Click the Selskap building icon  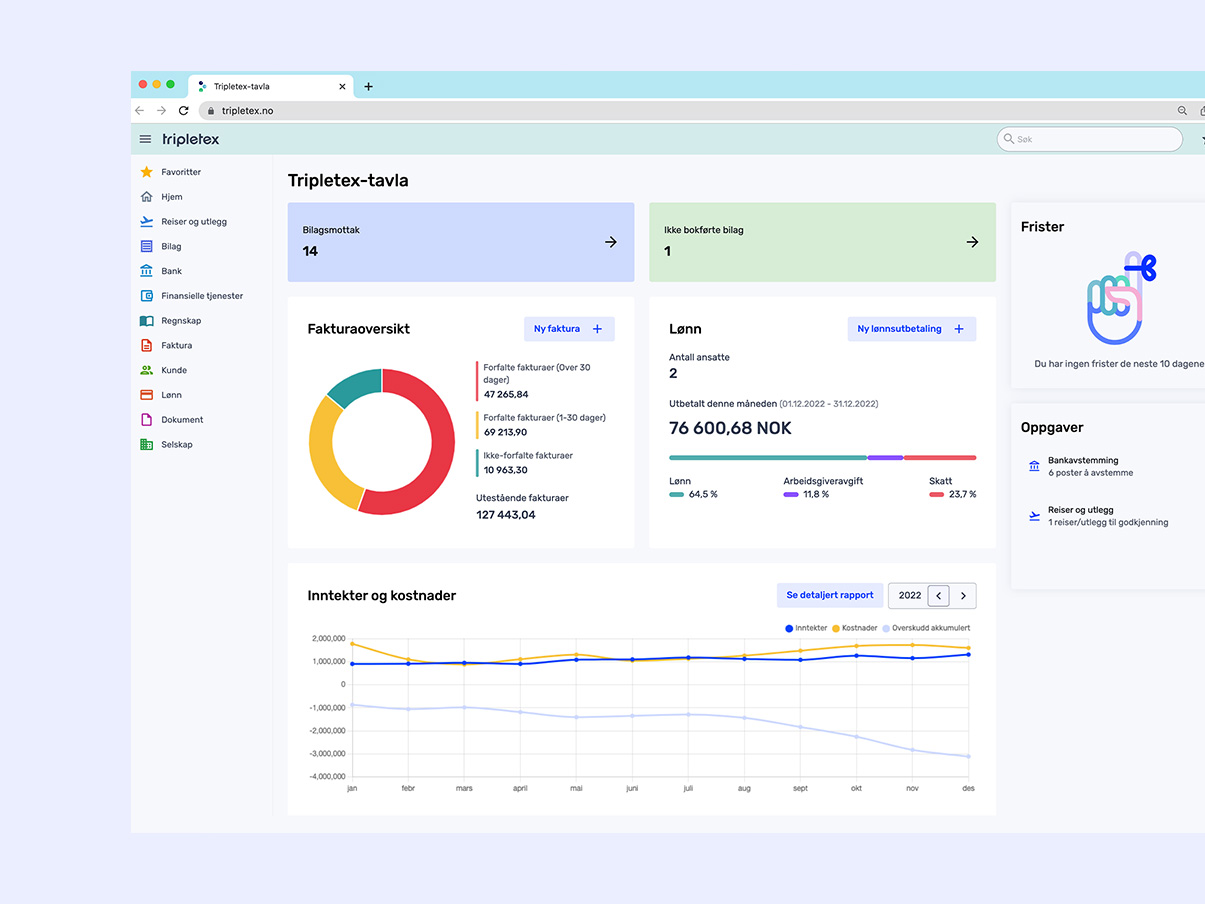pyautogui.click(x=147, y=444)
